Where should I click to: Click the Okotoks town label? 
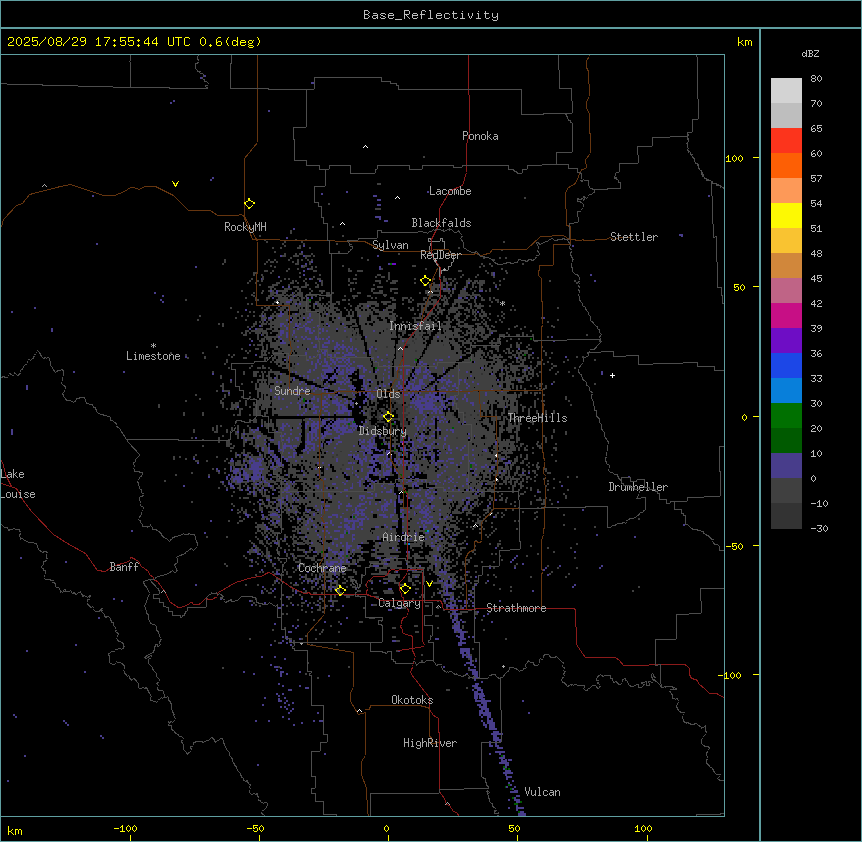click(x=412, y=700)
